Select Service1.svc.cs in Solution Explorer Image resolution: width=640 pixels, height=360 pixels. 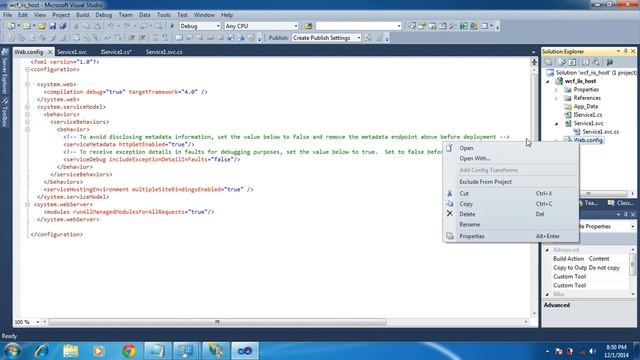pos(600,132)
